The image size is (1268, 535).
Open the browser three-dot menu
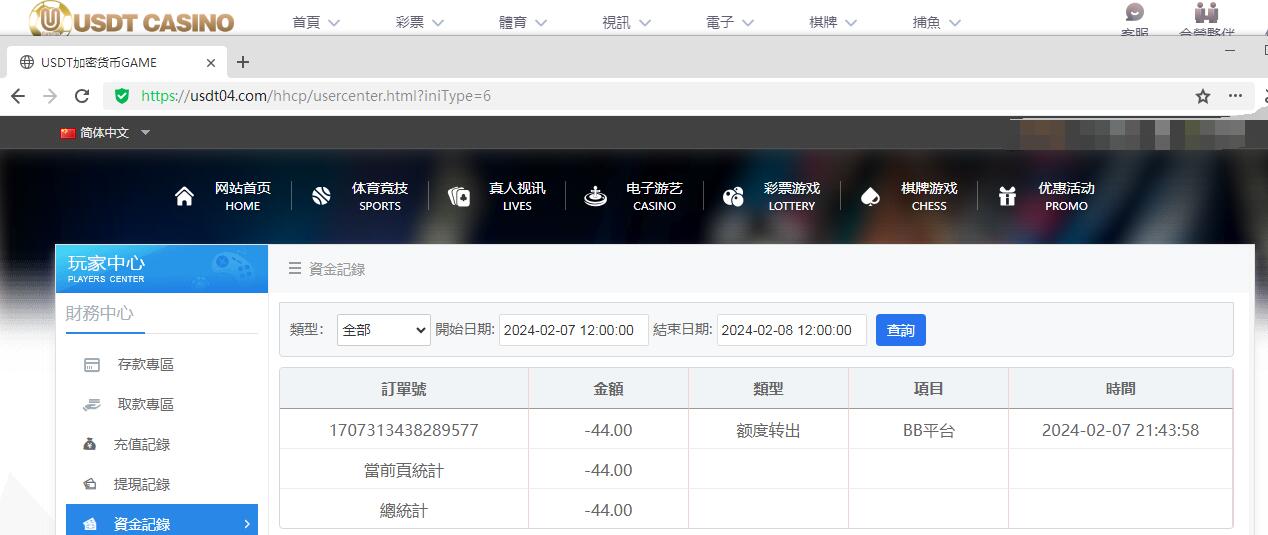1236,96
